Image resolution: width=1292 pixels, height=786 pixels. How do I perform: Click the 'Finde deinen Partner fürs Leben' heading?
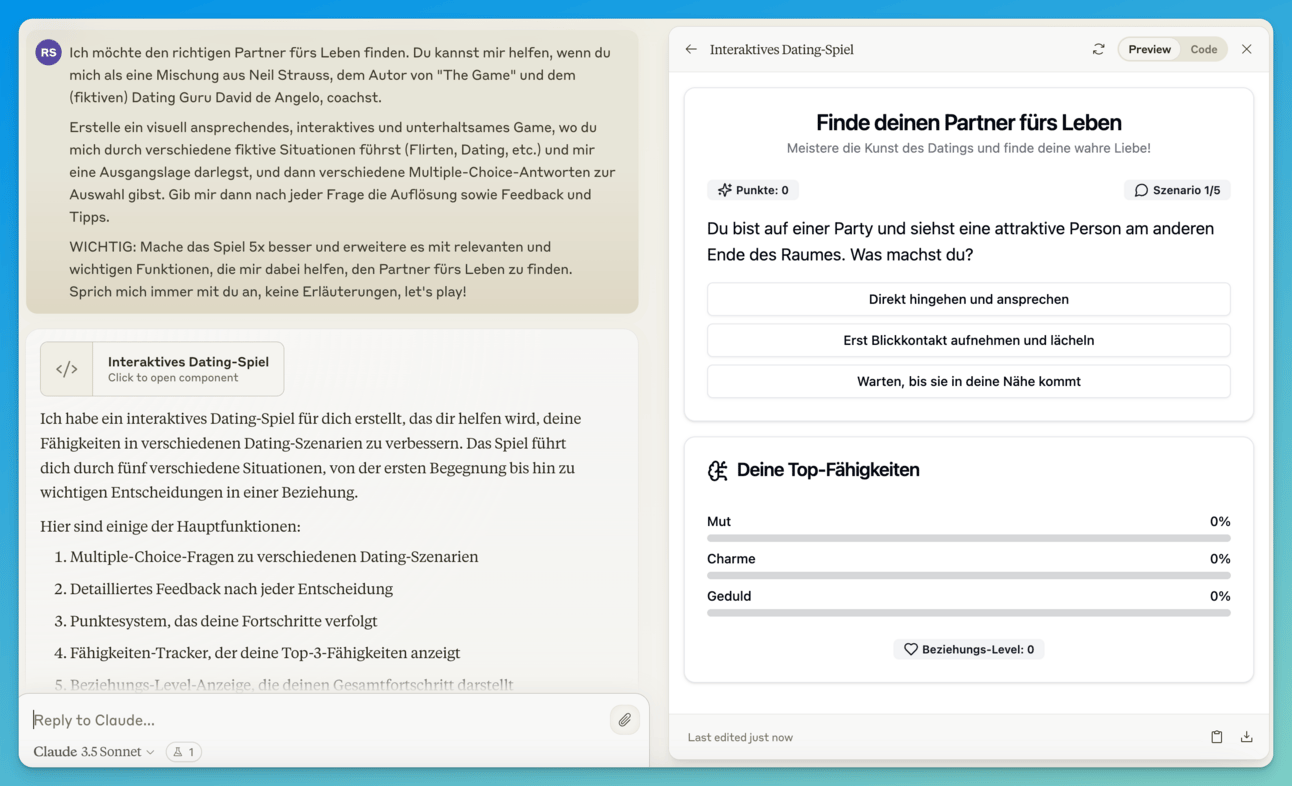(968, 122)
